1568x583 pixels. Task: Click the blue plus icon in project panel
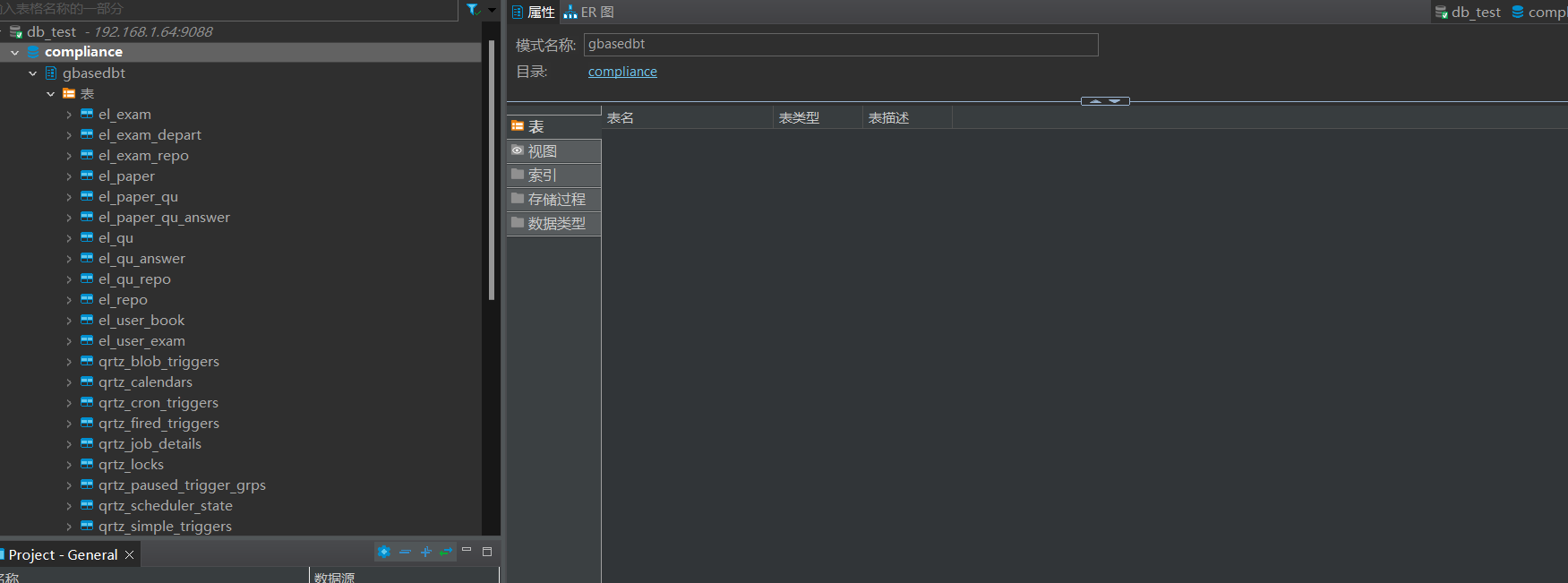pos(425,552)
